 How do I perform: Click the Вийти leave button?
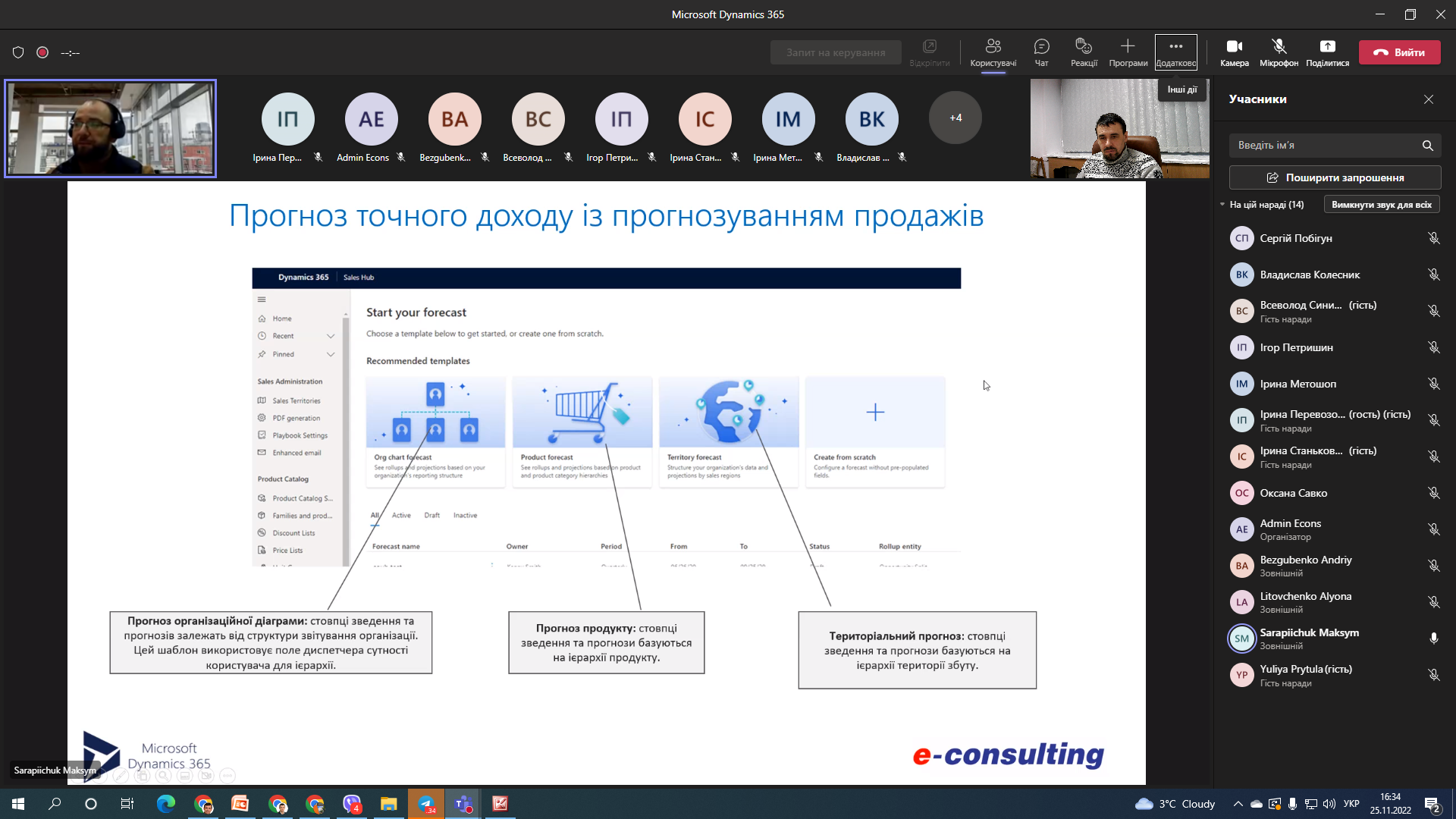pos(1399,52)
